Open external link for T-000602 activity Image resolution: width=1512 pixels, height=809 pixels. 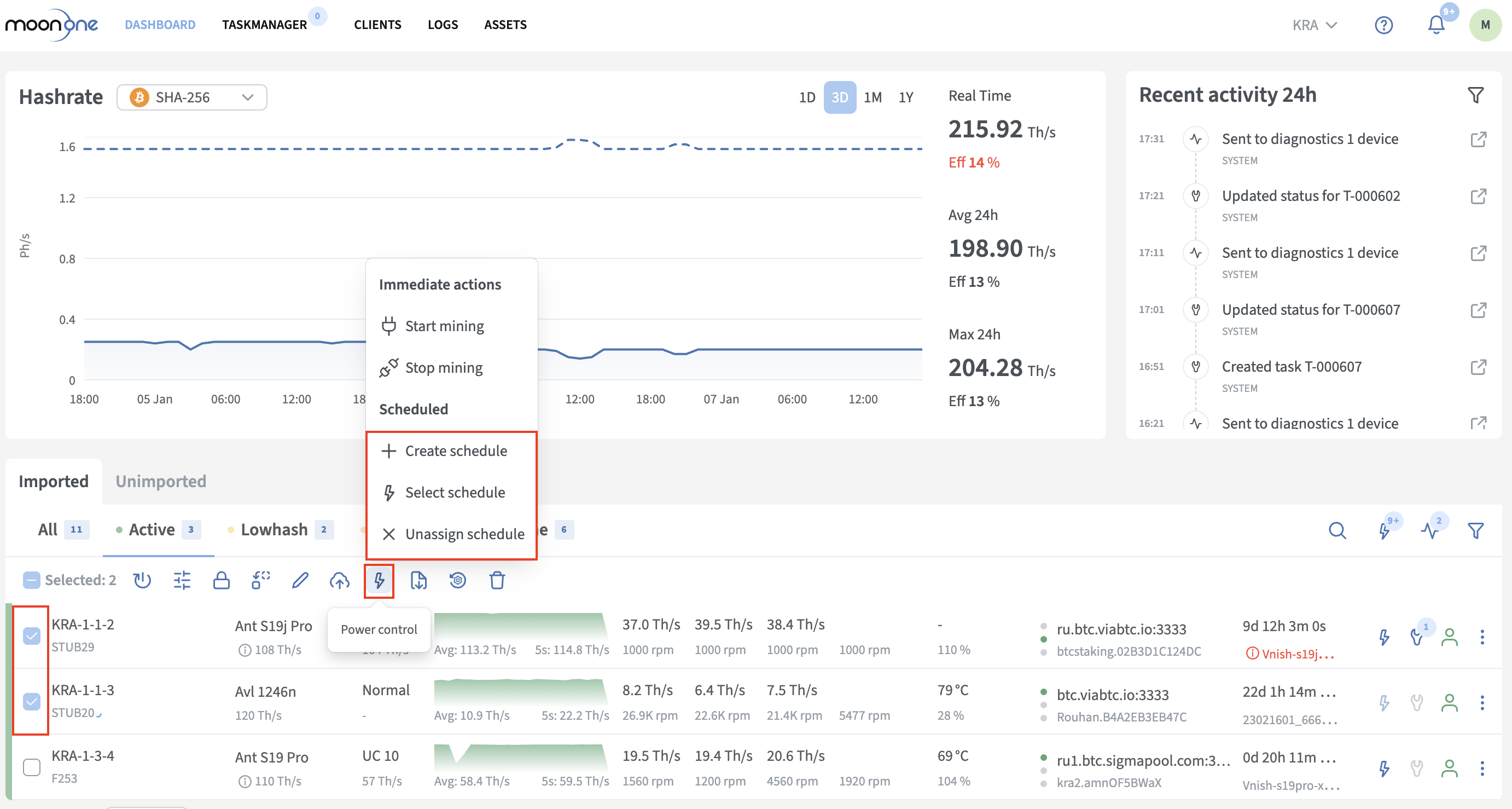pyautogui.click(x=1478, y=196)
